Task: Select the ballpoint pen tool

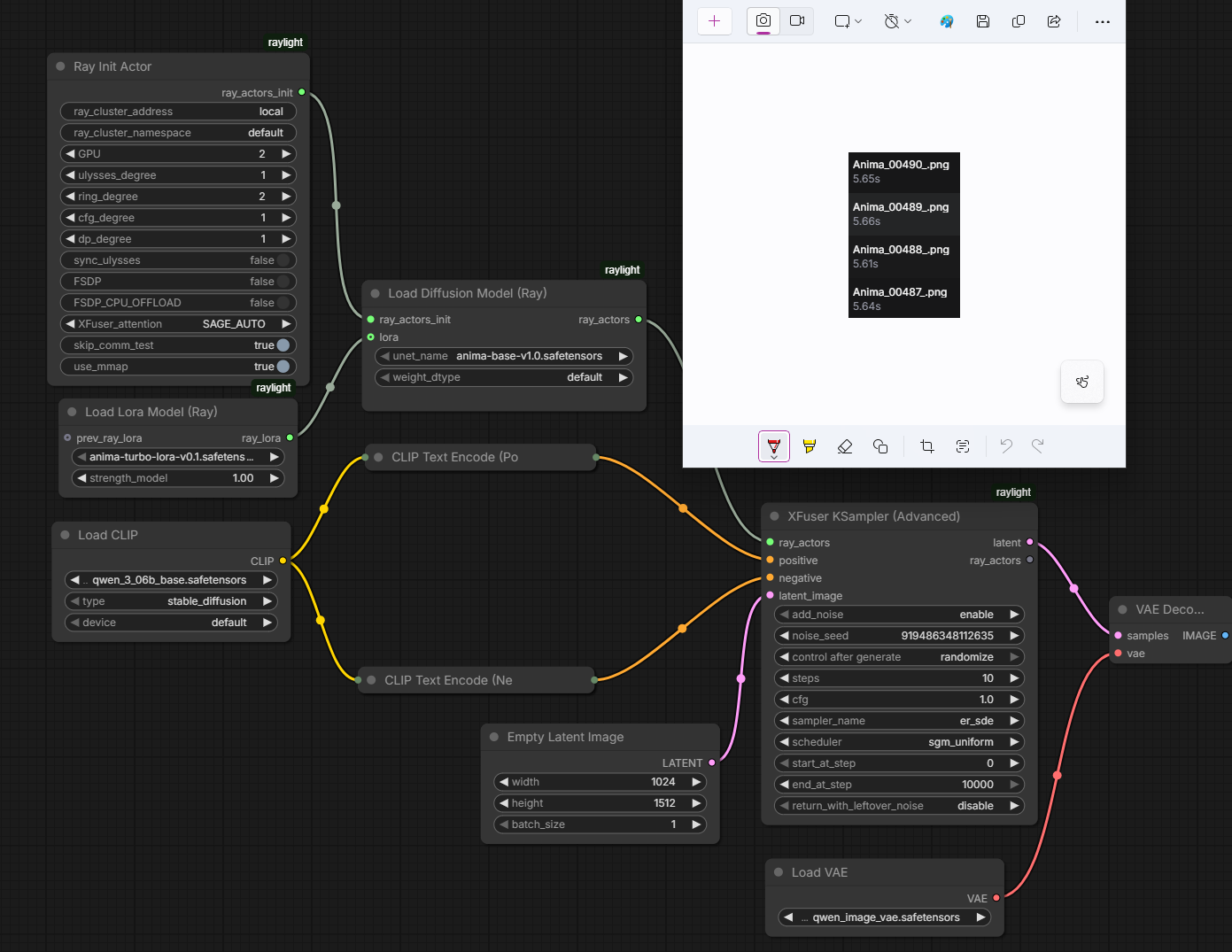Action: pyautogui.click(x=774, y=446)
